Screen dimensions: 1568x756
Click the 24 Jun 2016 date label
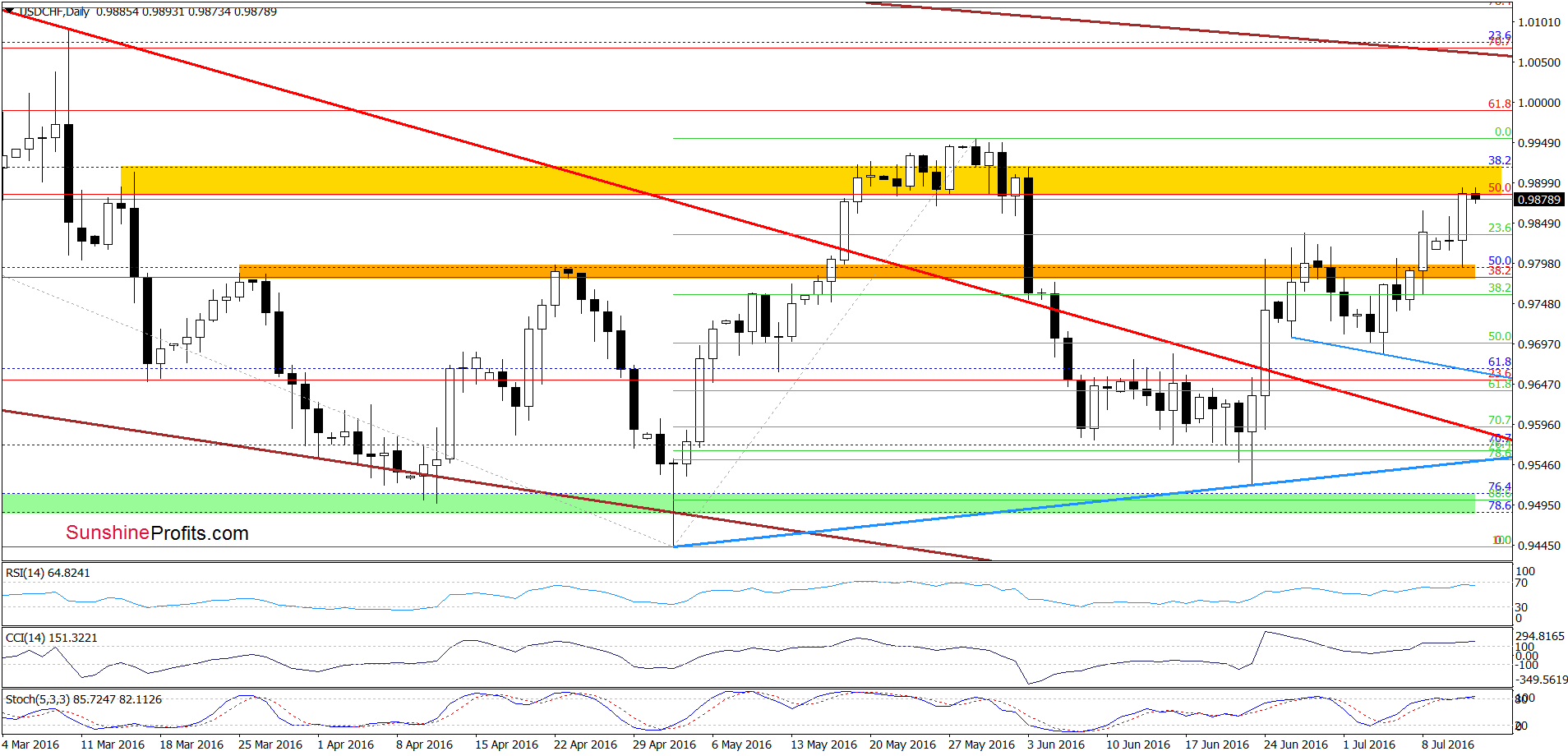[x=1296, y=744]
